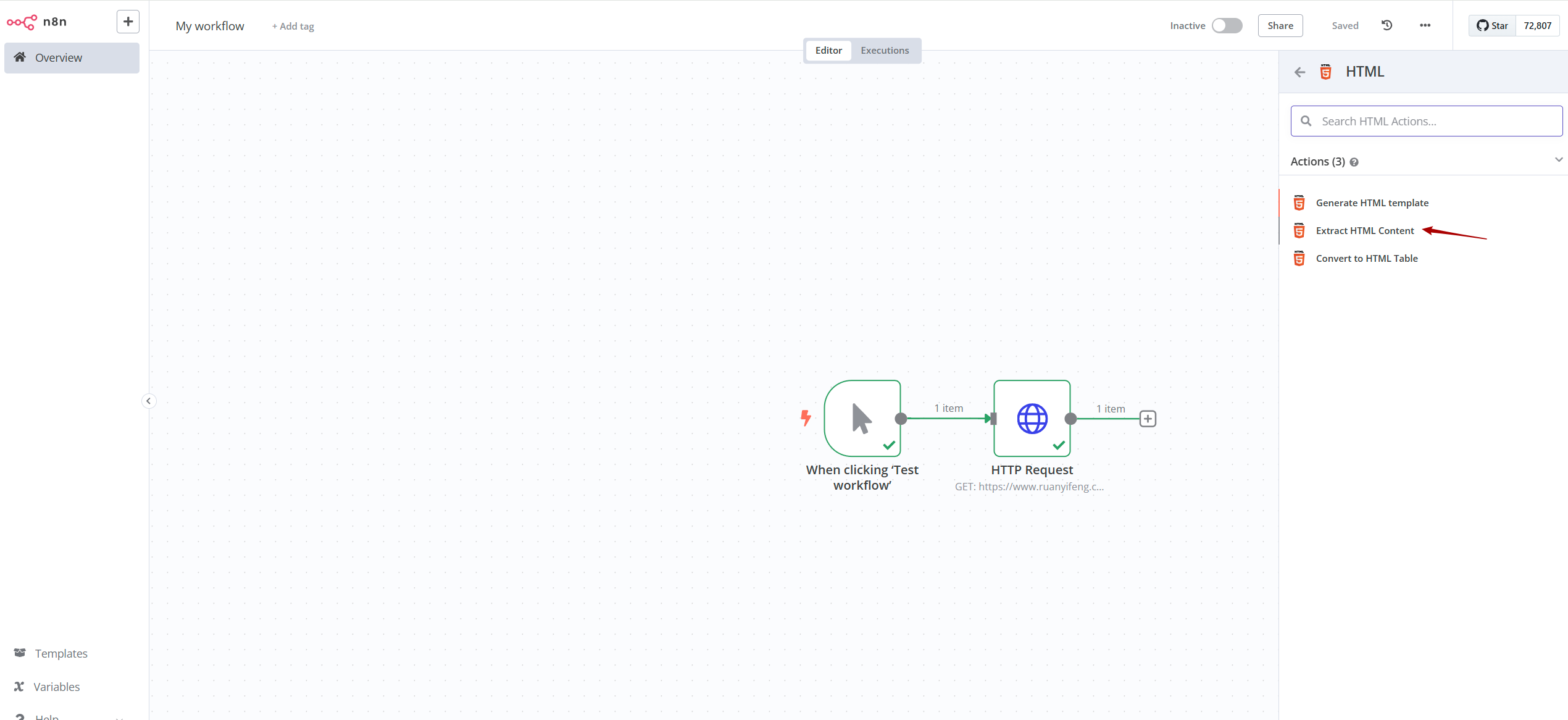
Task: Click the n8n logo icon
Action: [22, 22]
